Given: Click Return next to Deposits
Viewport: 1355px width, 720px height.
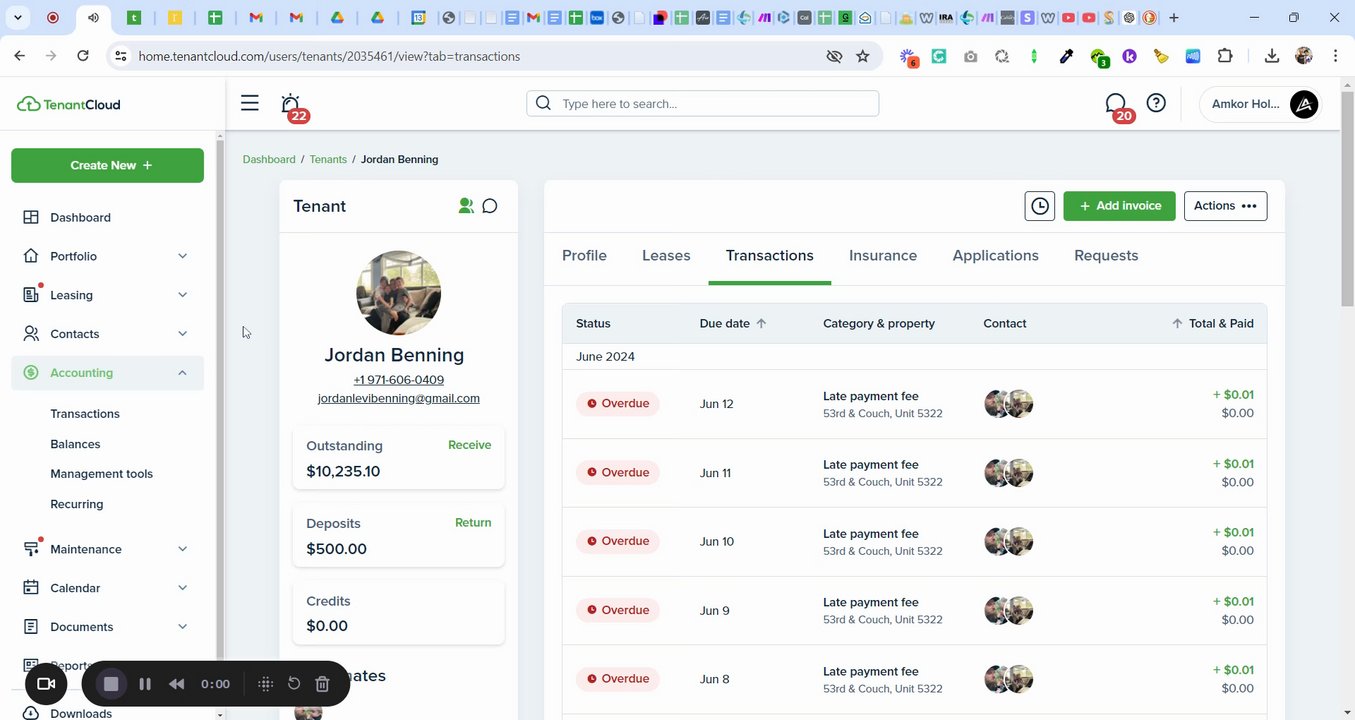Looking at the screenshot, I should click(473, 522).
